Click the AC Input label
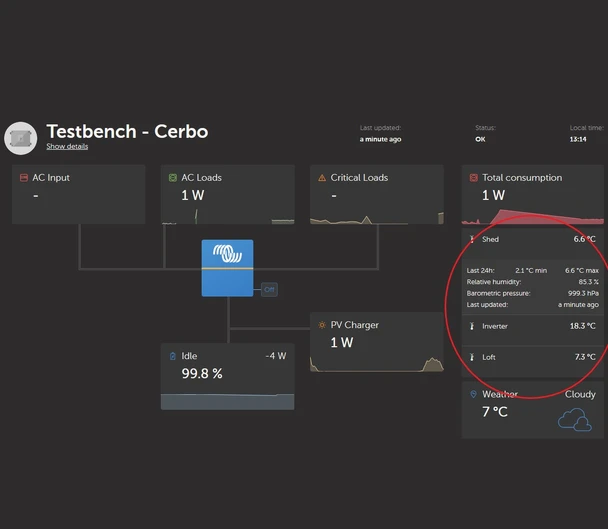This screenshot has width=608, height=529. pyautogui.click(x=51, y=178)
